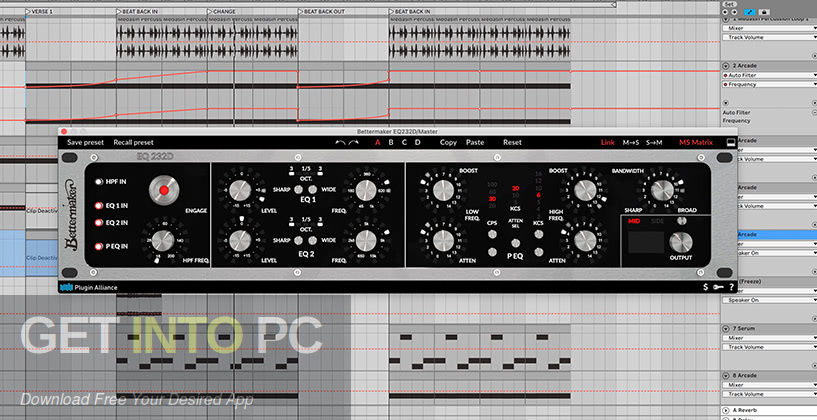Click Reset in plugin toolbar
This screenshot has height=420, width=817.
coord(512,142)
